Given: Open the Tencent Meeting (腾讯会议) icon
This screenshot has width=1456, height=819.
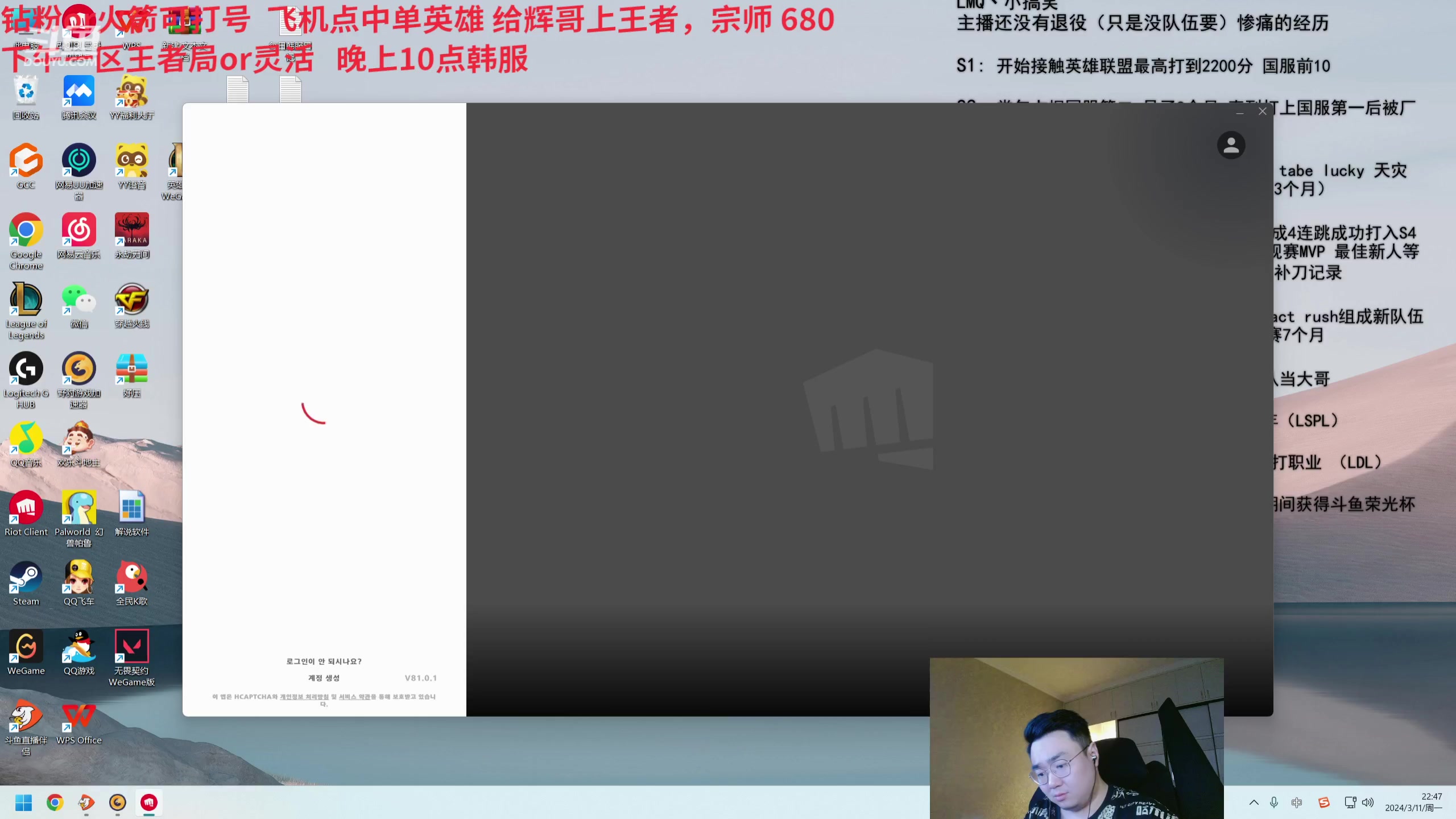Looking at the screenshot, I should (x=79, y=97).
